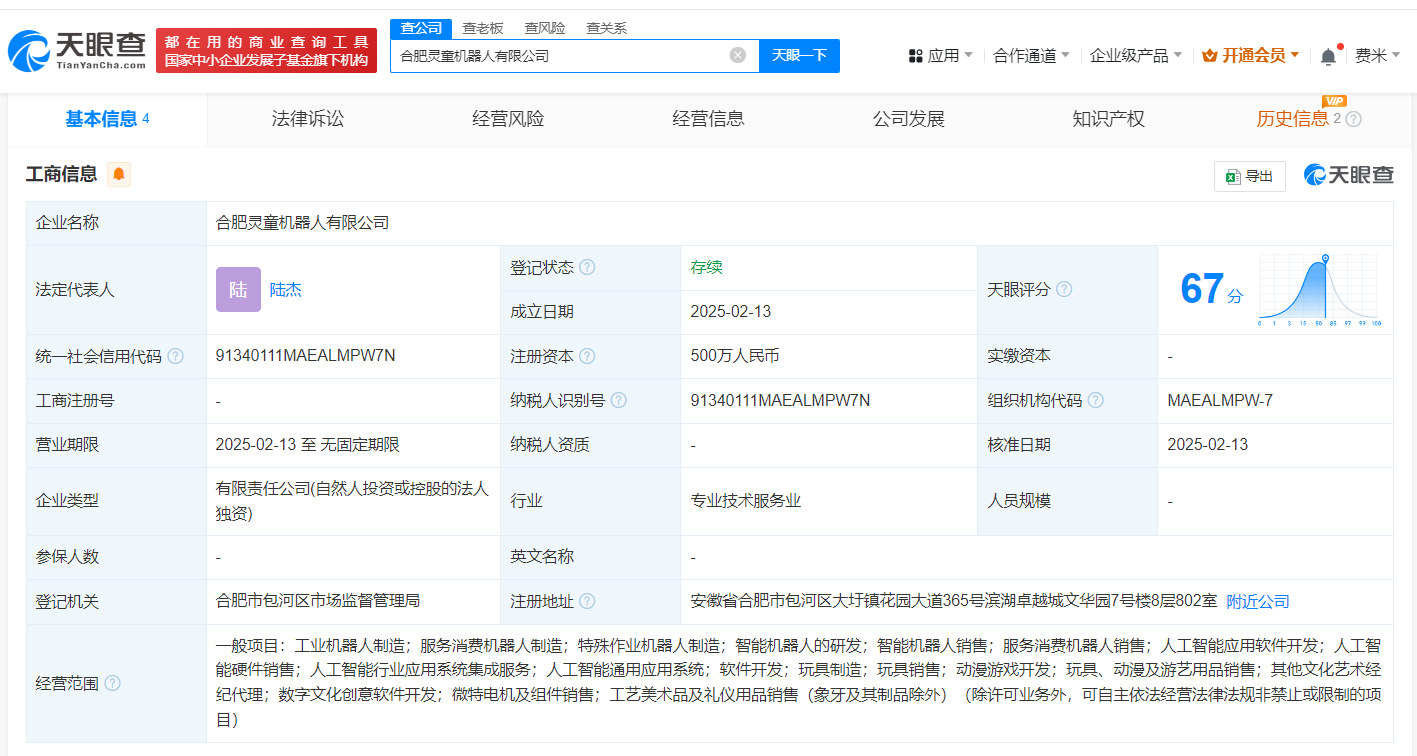Click the 导出 export button
Image resolution: width=1417 pixels, height=756 pixels.
(1249, 176)
